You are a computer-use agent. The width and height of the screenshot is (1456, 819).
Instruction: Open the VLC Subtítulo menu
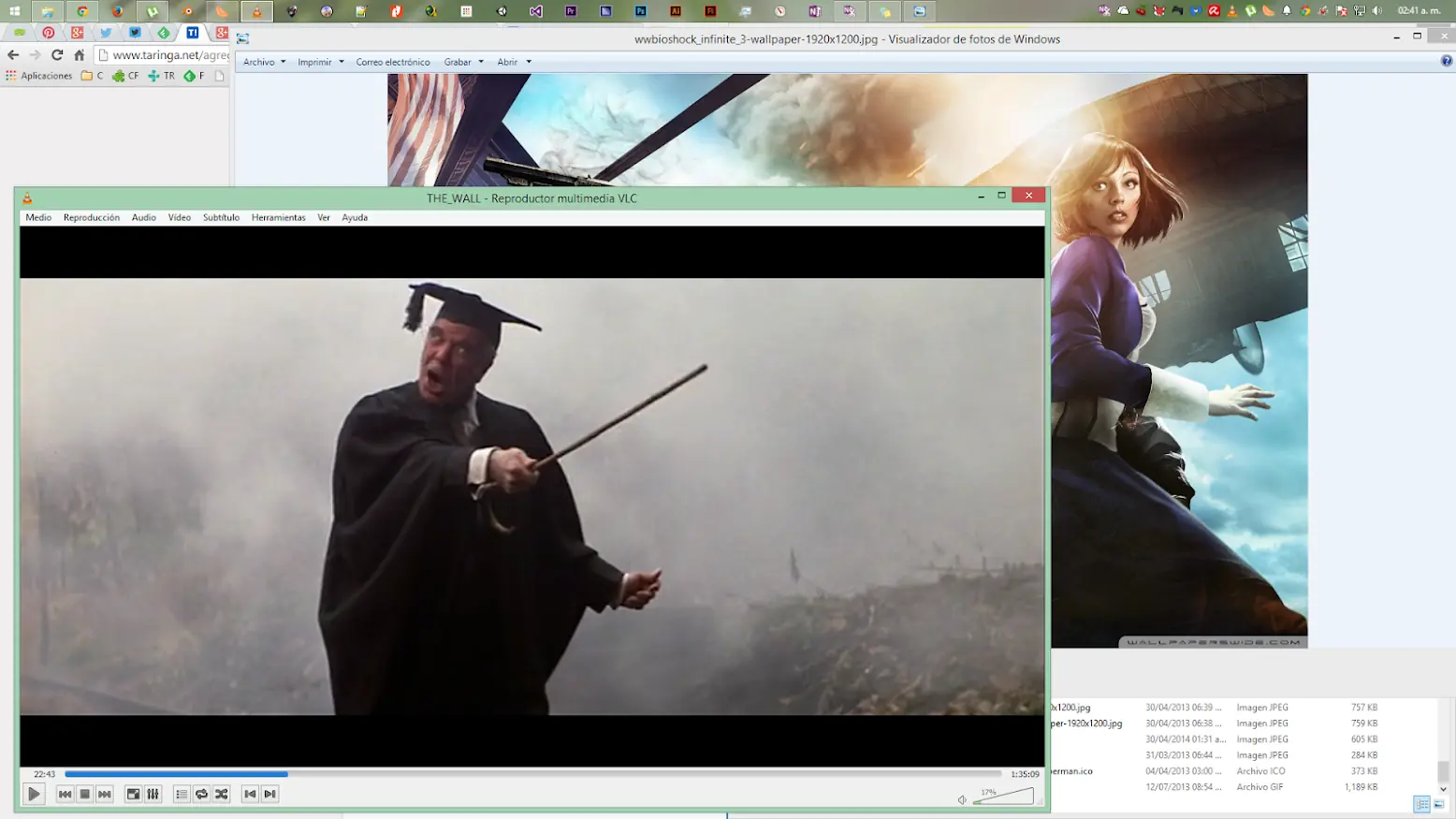[221, 217]
